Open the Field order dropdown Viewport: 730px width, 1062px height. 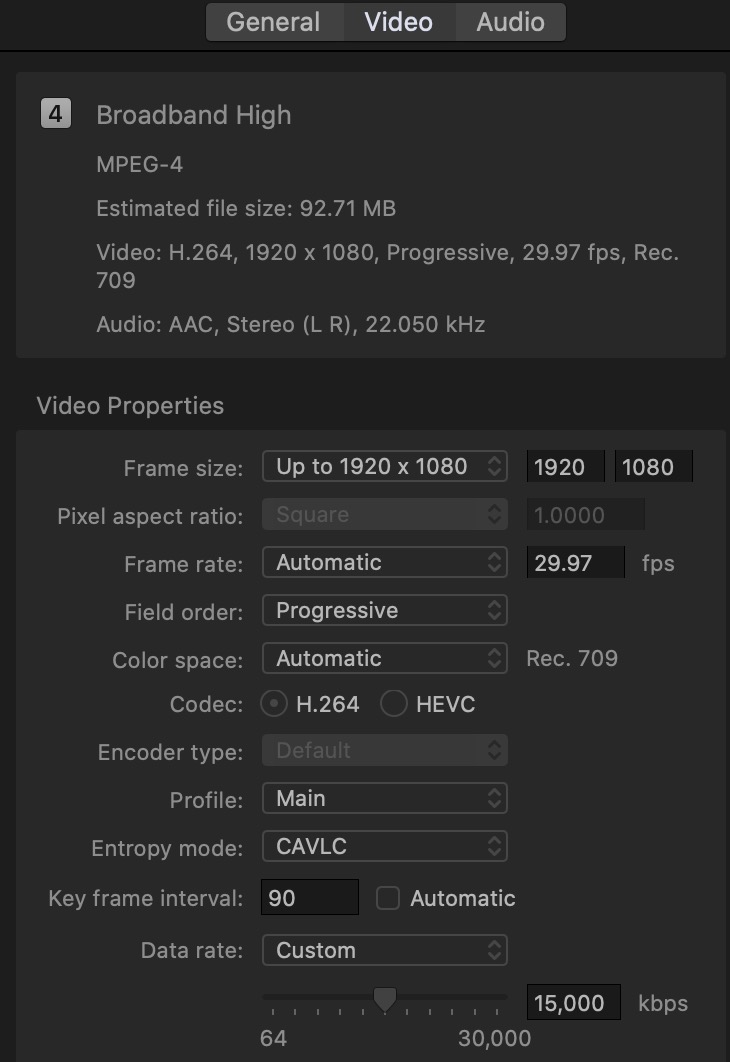coord(384,610)
